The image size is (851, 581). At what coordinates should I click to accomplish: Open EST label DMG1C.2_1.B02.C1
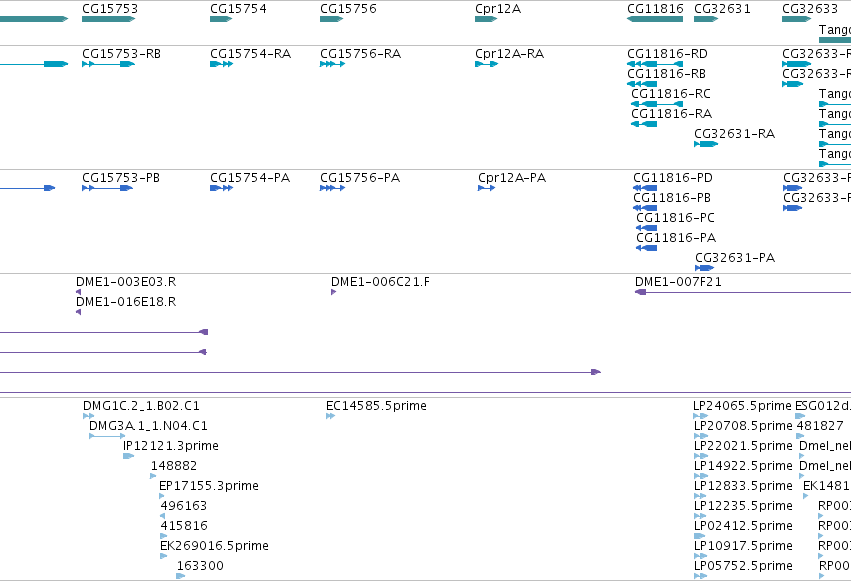point(141,406)
